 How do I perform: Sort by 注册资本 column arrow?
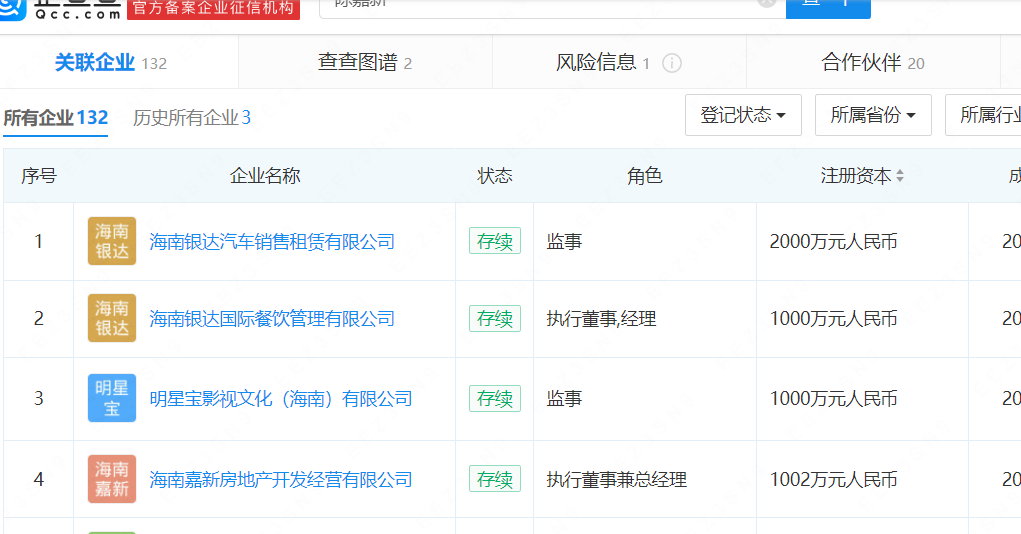900,176
